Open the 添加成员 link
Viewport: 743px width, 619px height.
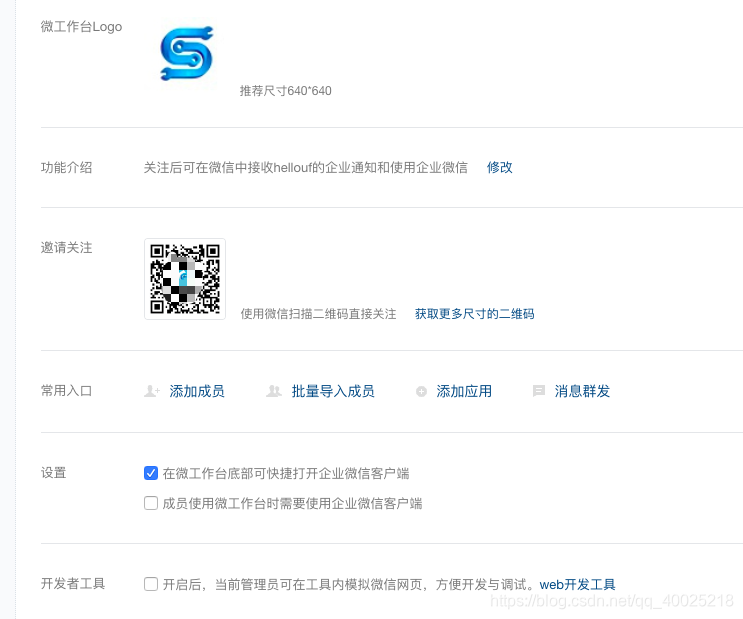click(x=197, y=391)
